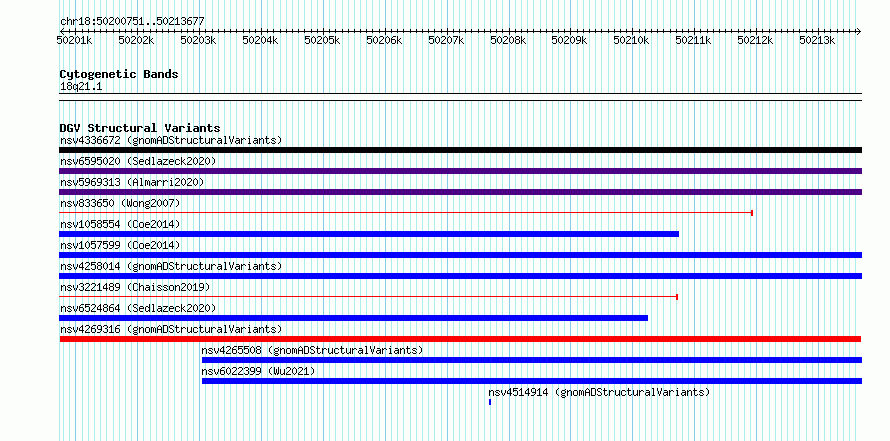The height and width of the screenshot is (441, 890).
Task: Open the nsv6595020 (Sedlazeck2020) label
Action: [x=138, y=161]
